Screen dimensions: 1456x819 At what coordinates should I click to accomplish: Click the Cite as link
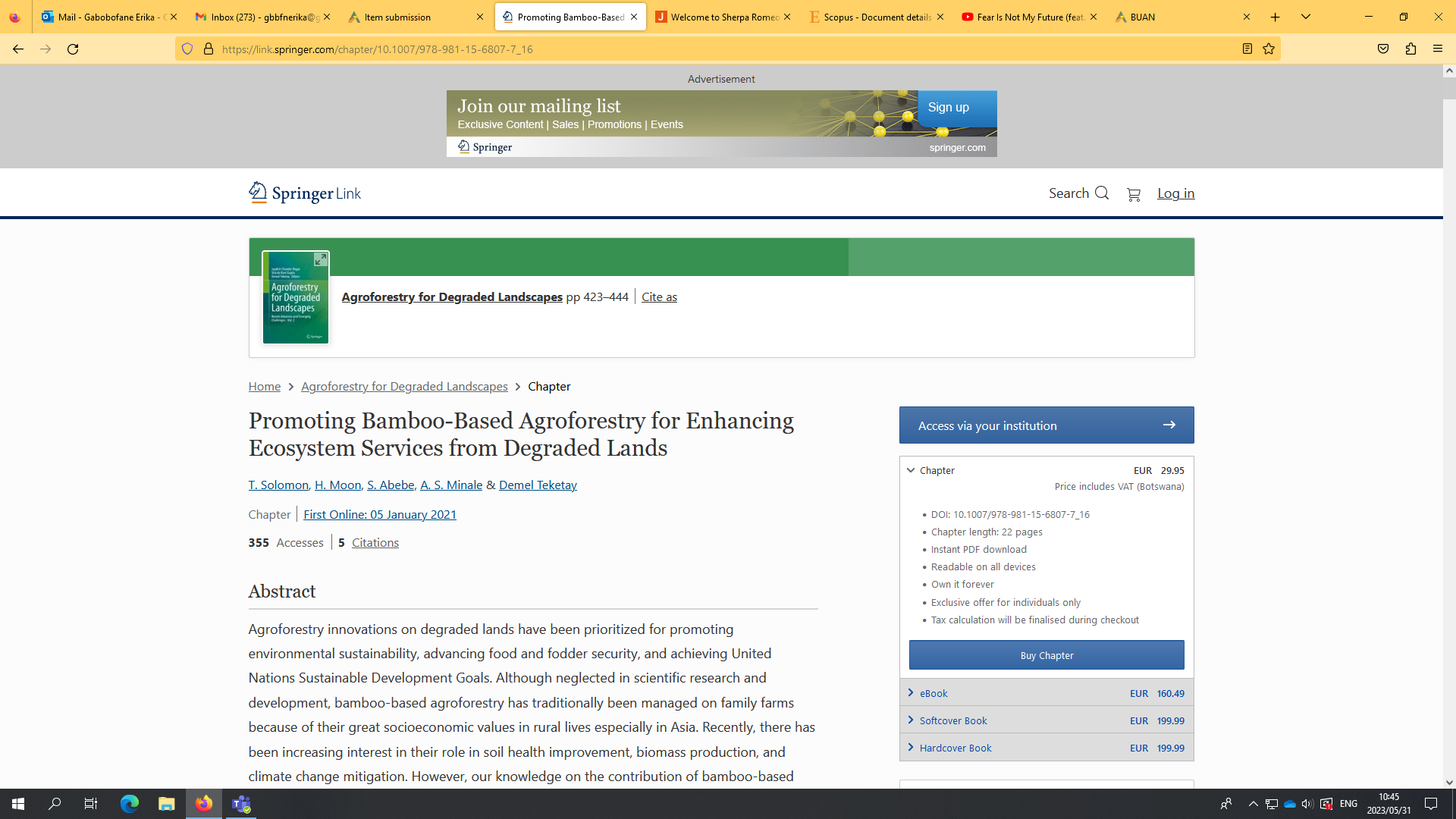tap(659, 297)
